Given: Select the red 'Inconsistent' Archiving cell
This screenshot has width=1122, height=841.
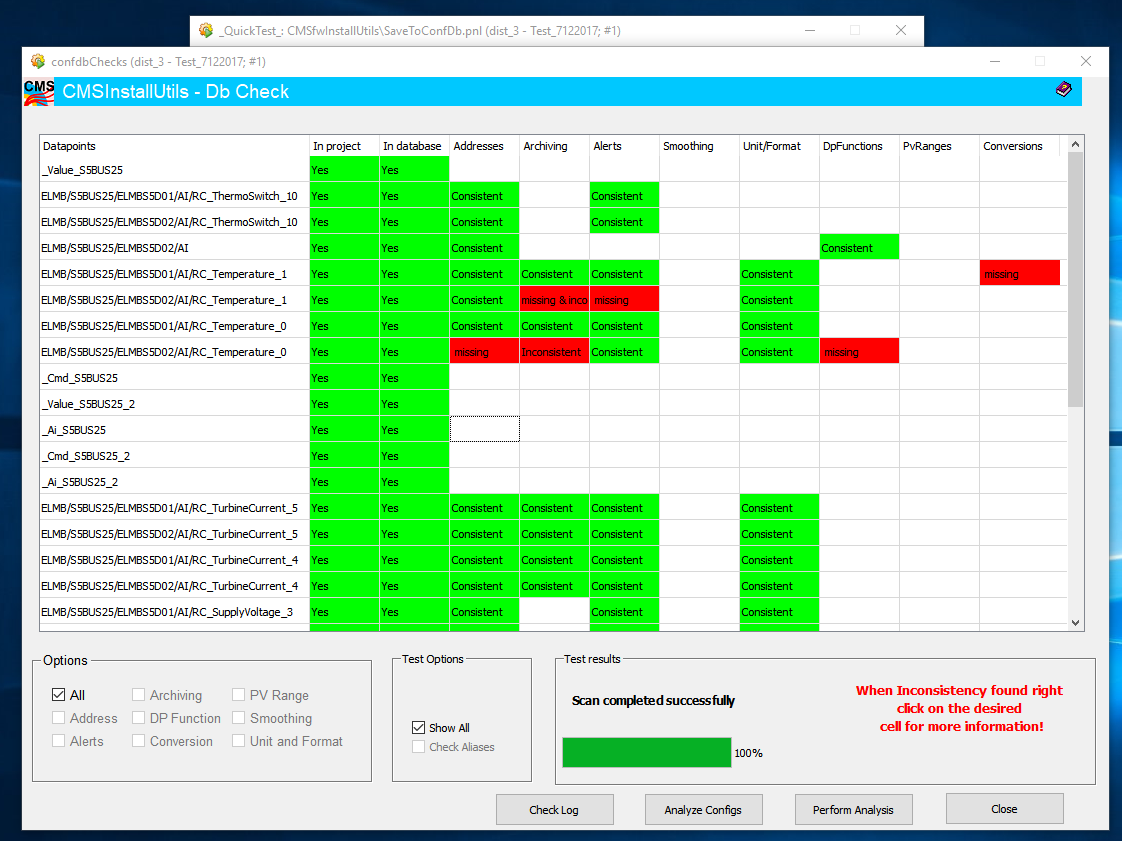Looking at the screenshot, I should point(553,352).
